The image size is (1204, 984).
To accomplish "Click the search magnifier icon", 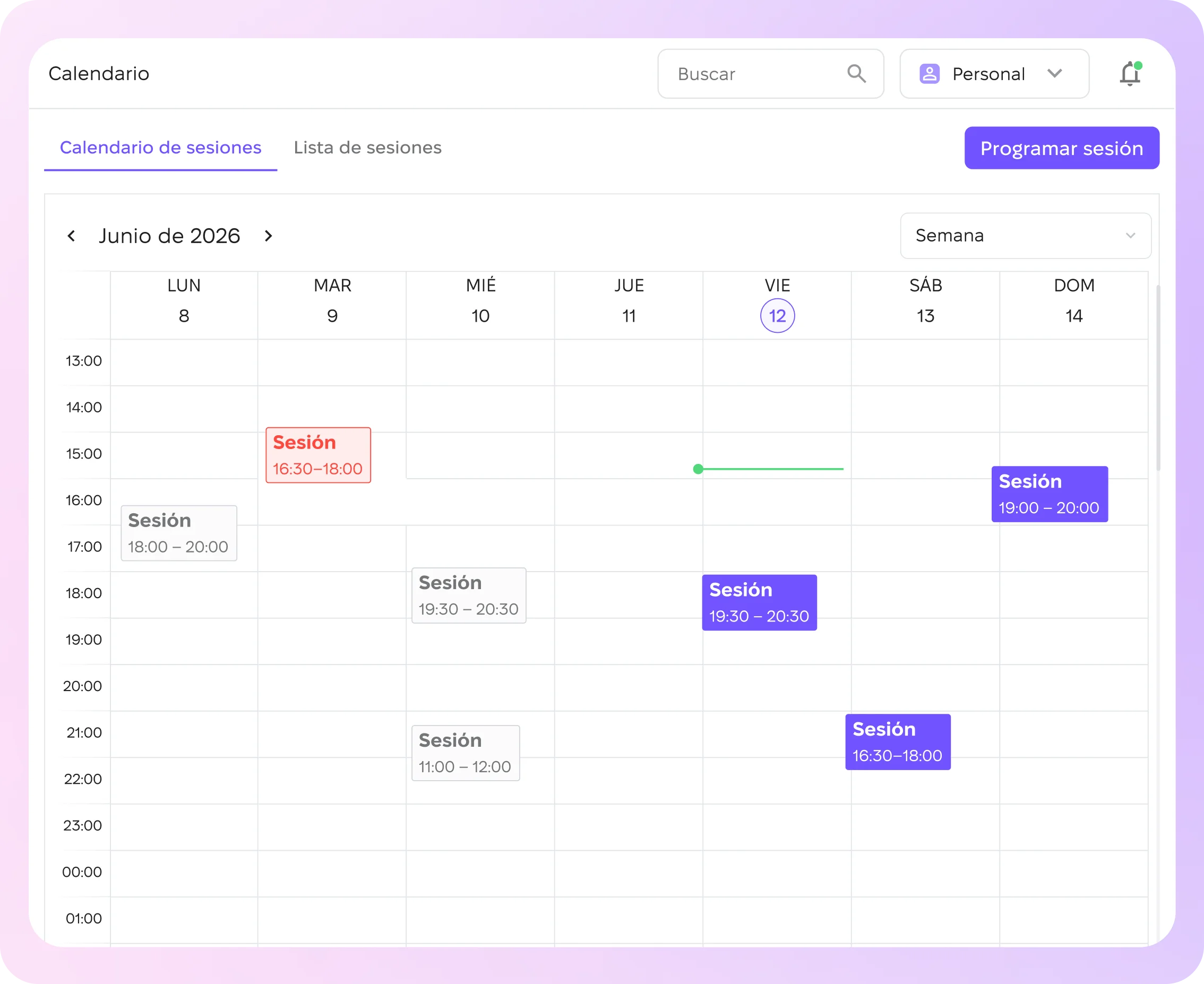I will coord(856,74).
